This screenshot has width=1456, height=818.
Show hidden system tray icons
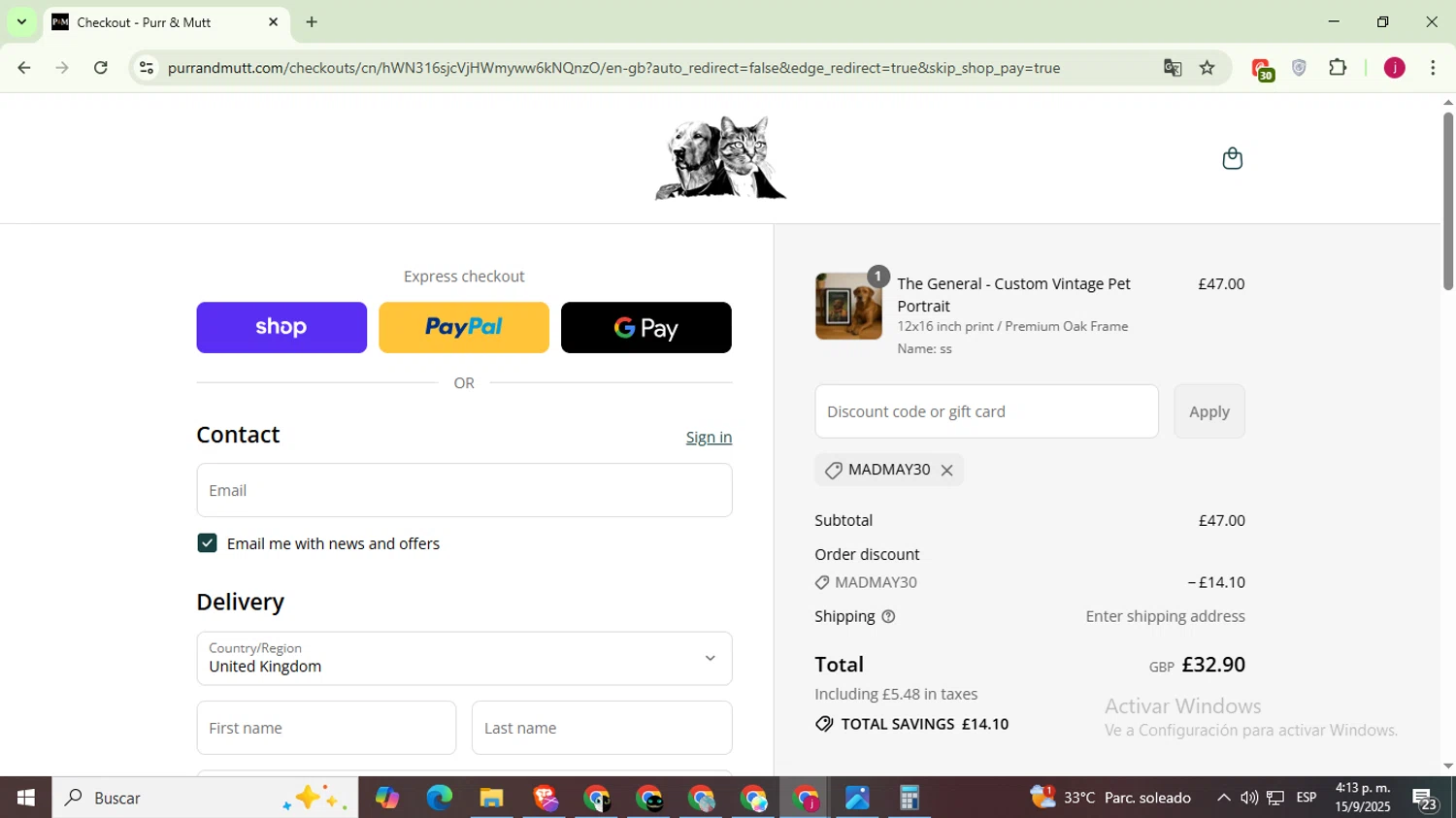point(1223,798)
